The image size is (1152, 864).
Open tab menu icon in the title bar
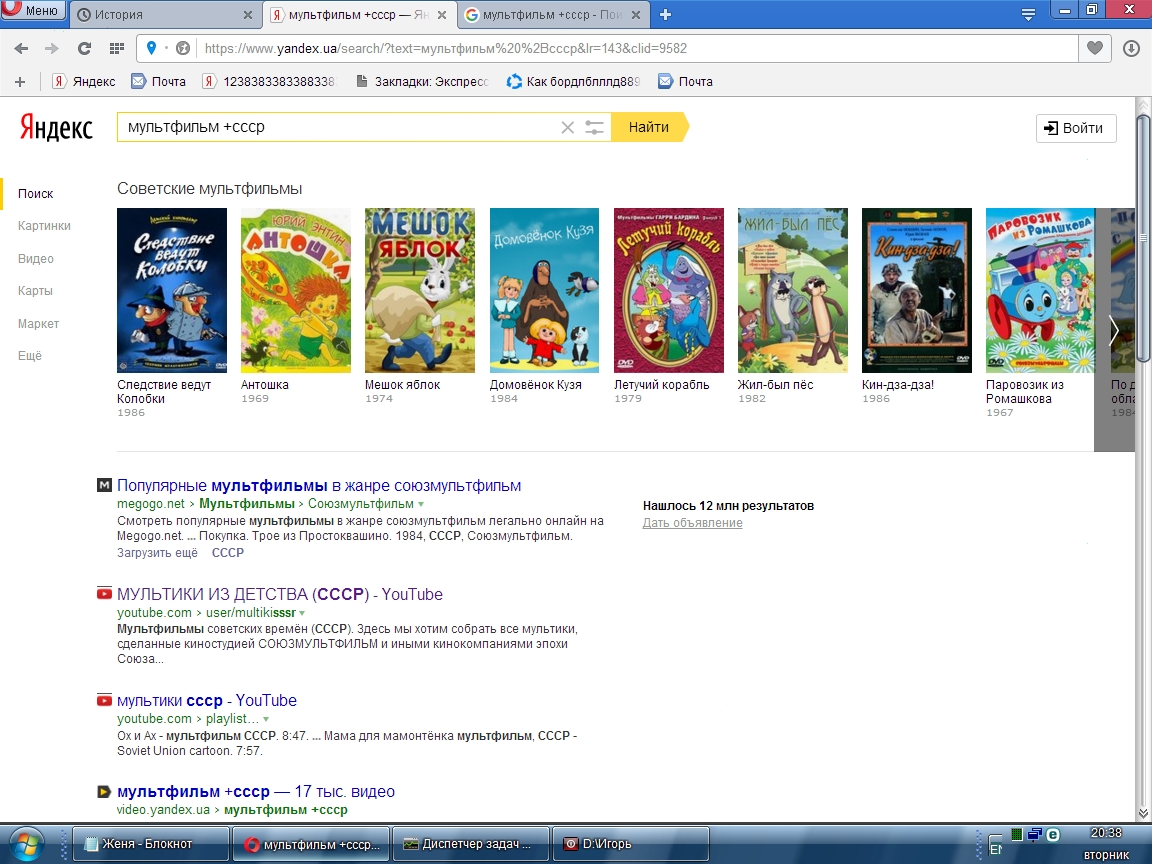(x=1028, y=14)
